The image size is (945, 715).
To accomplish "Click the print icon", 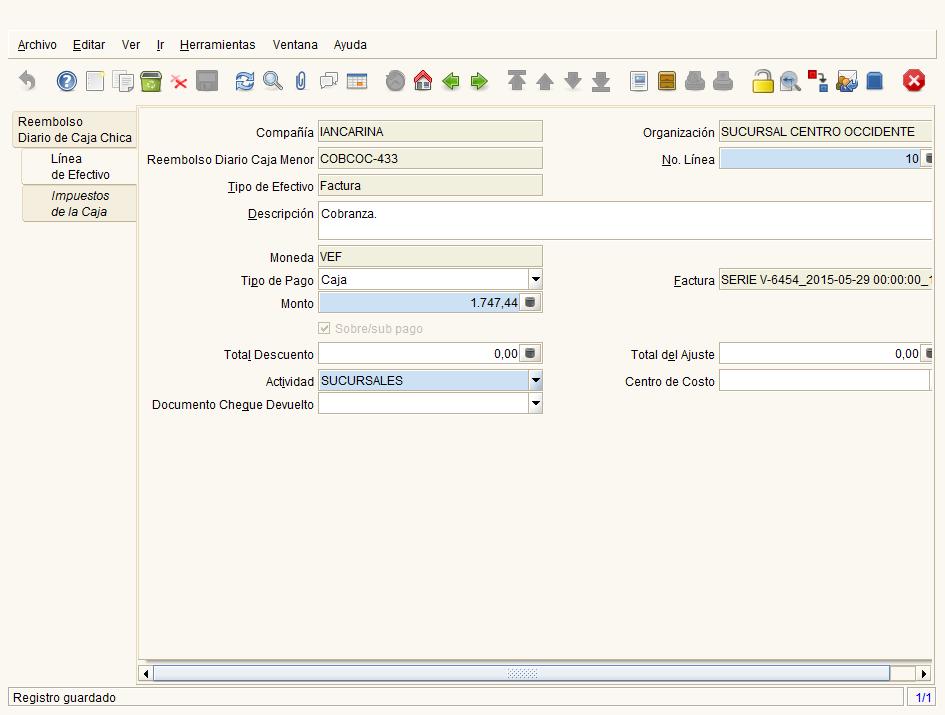I will 723,81.
